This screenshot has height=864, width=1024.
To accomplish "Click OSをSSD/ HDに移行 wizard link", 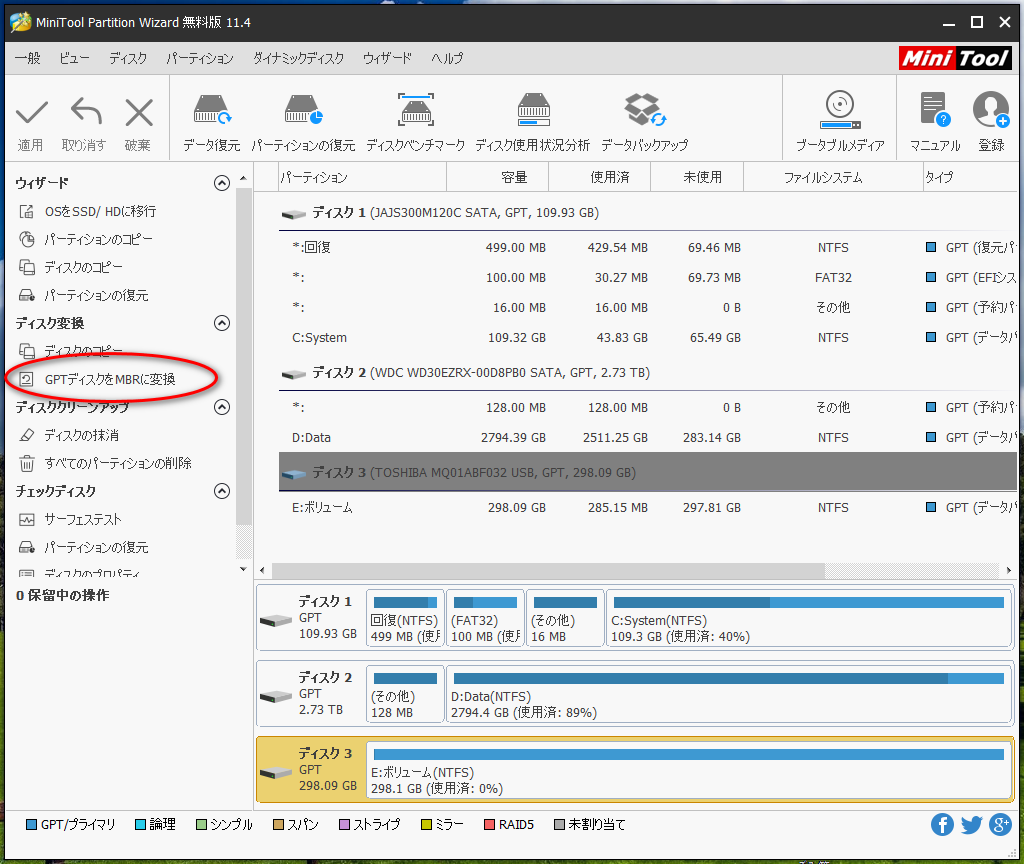I will (100, 211).
